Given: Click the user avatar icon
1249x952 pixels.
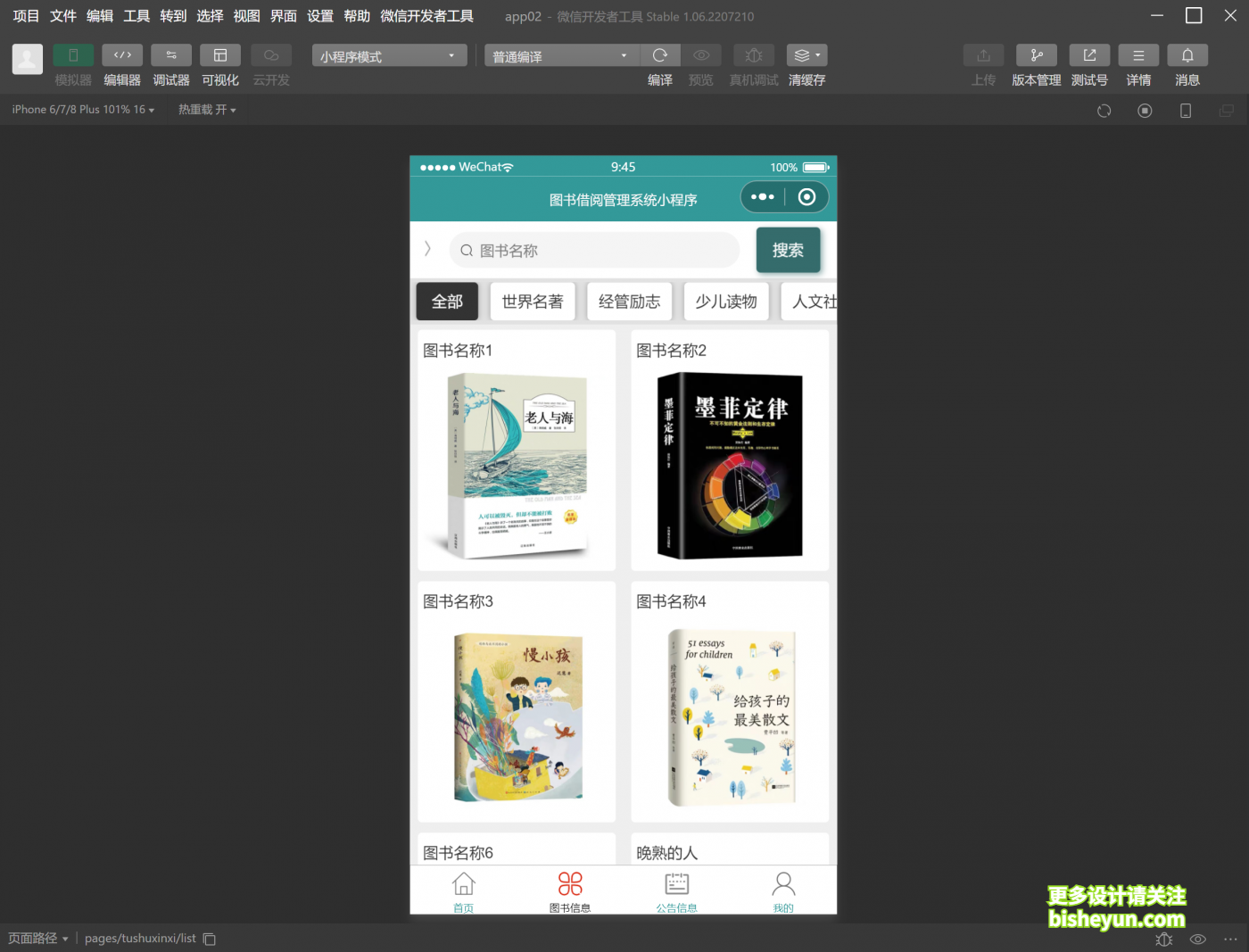Looking at the screenshot, I should [27, 60].
